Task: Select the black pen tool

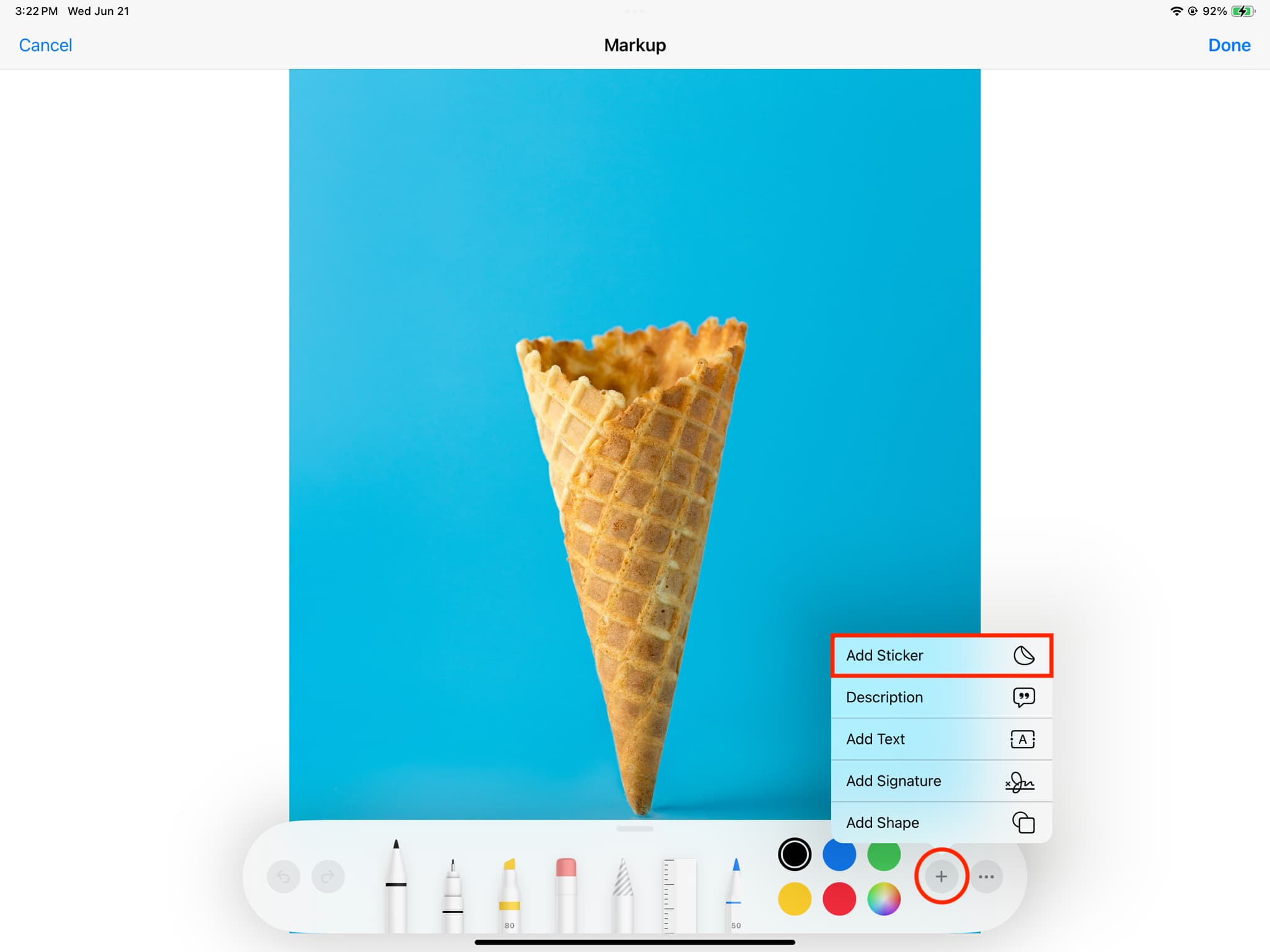Action: [x=395, y=886]
